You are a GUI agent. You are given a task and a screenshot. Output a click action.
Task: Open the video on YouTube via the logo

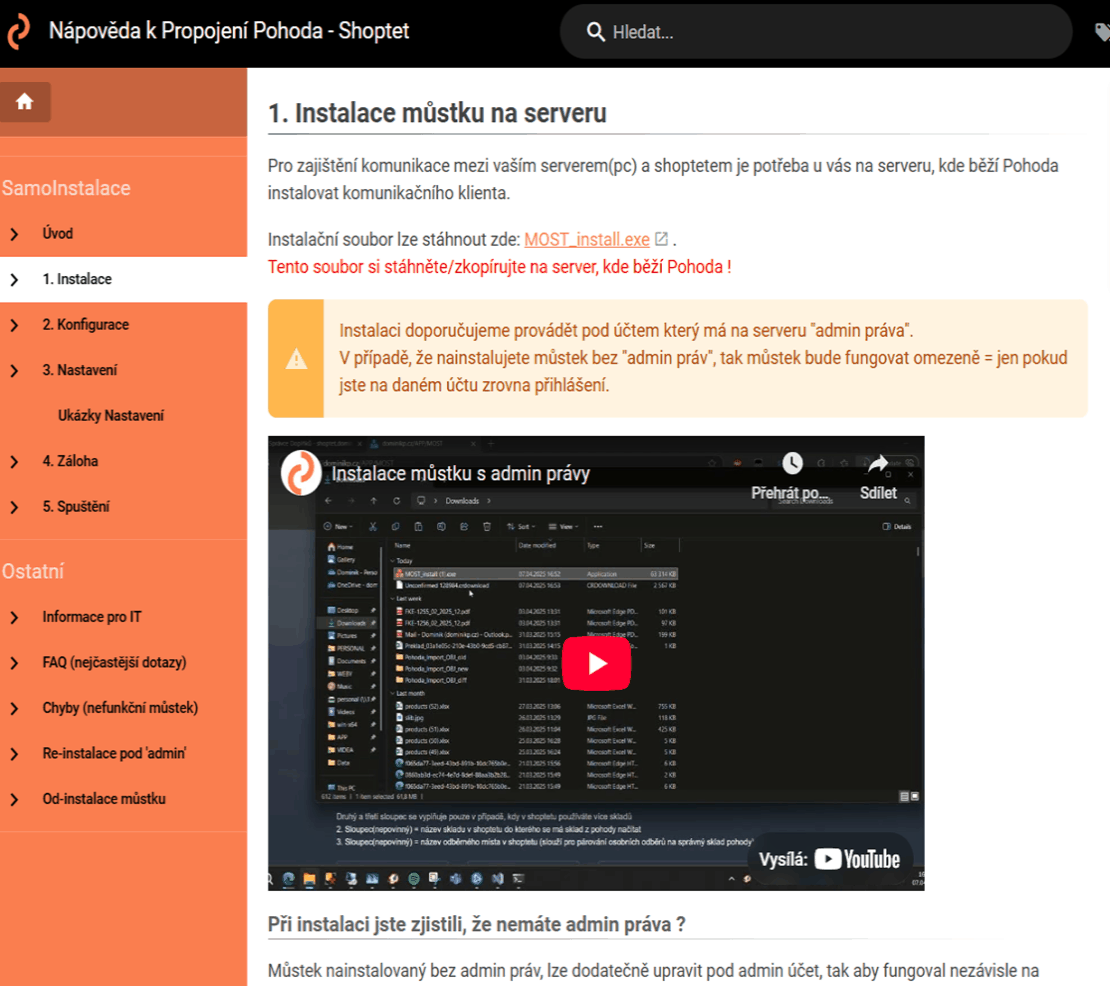pyautogui.click(x=857, y=859)
